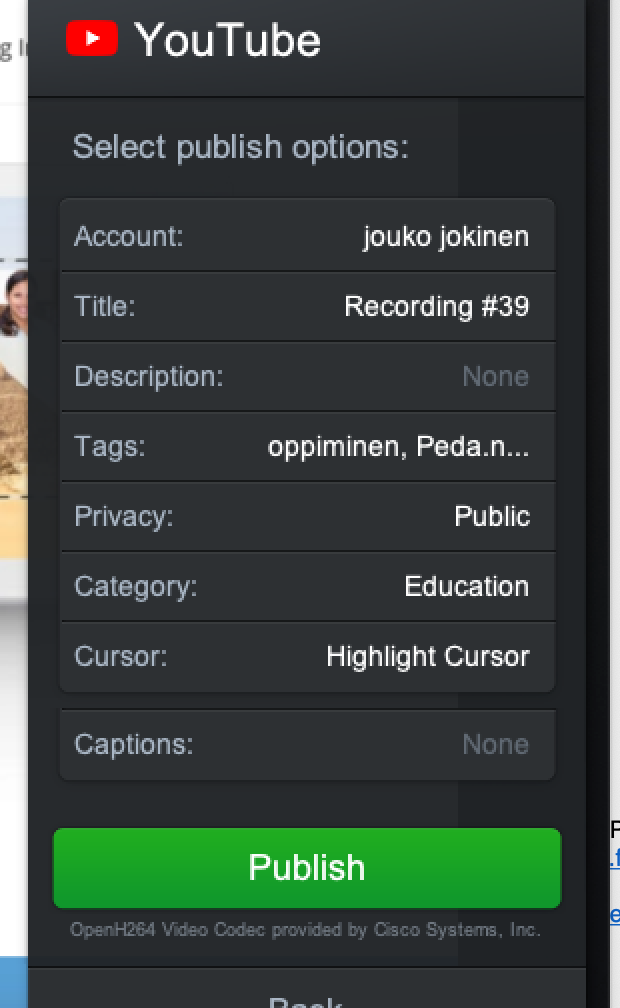Change the account 'jouko jokinen'
Screen dimensions: 620x1008
(x=445, y=237)
